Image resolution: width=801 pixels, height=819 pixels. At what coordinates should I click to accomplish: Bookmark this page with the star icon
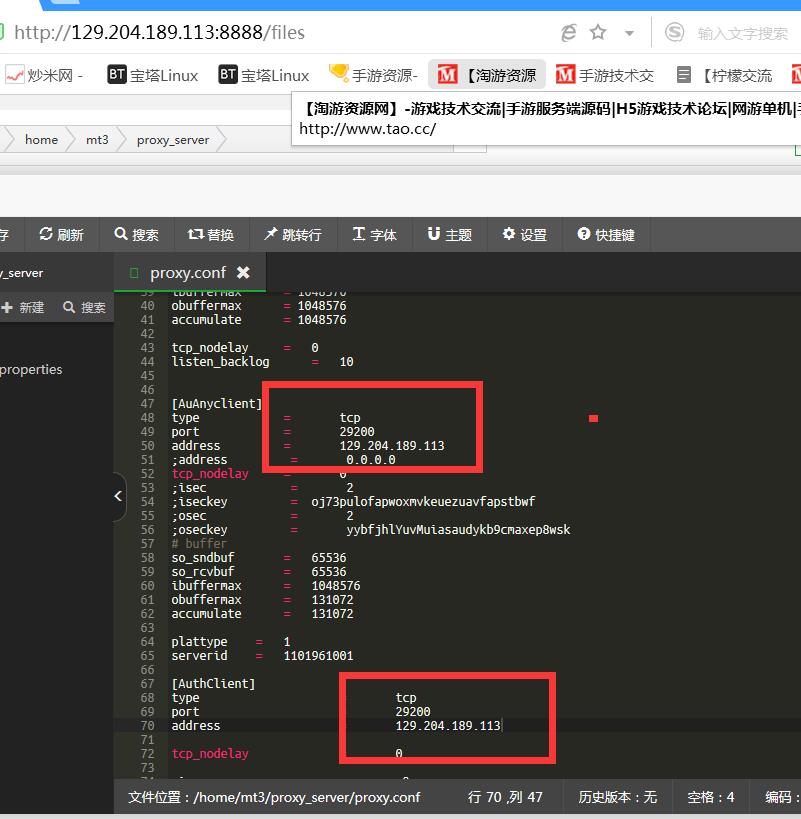coord(598,33)
